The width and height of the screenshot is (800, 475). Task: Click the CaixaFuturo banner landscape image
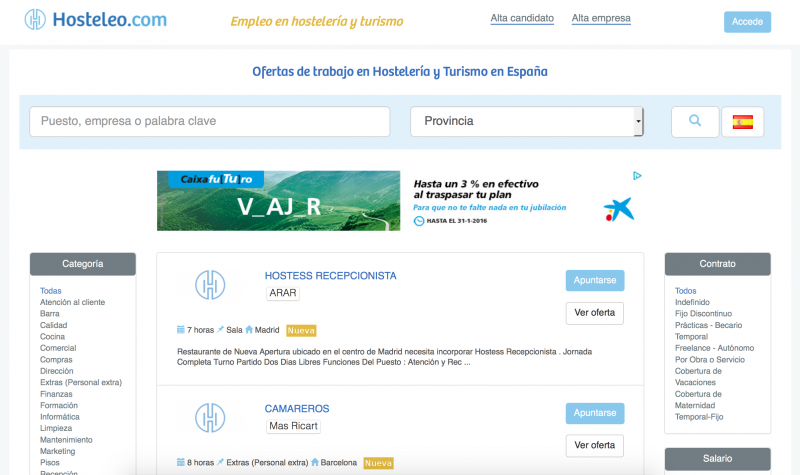point(278,201)
